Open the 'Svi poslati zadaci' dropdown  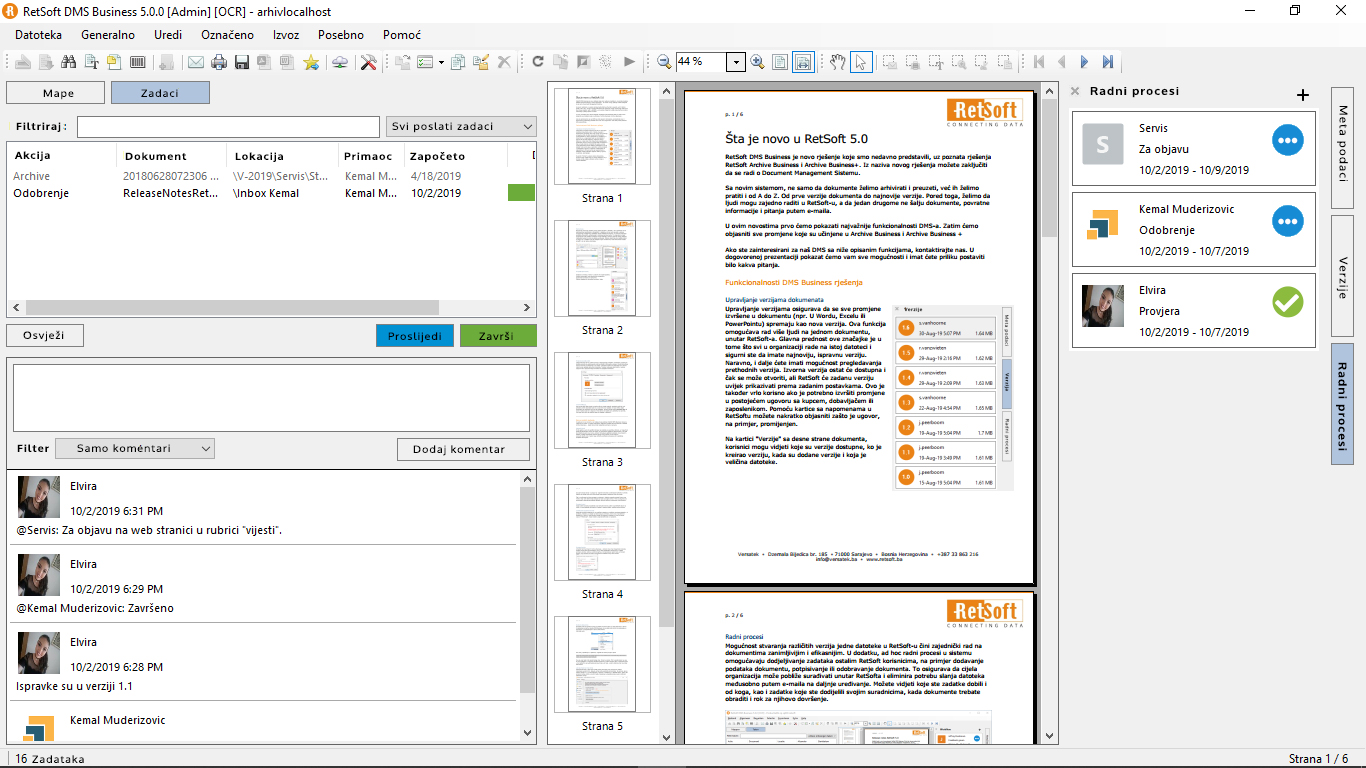click(x=461, y=127)
